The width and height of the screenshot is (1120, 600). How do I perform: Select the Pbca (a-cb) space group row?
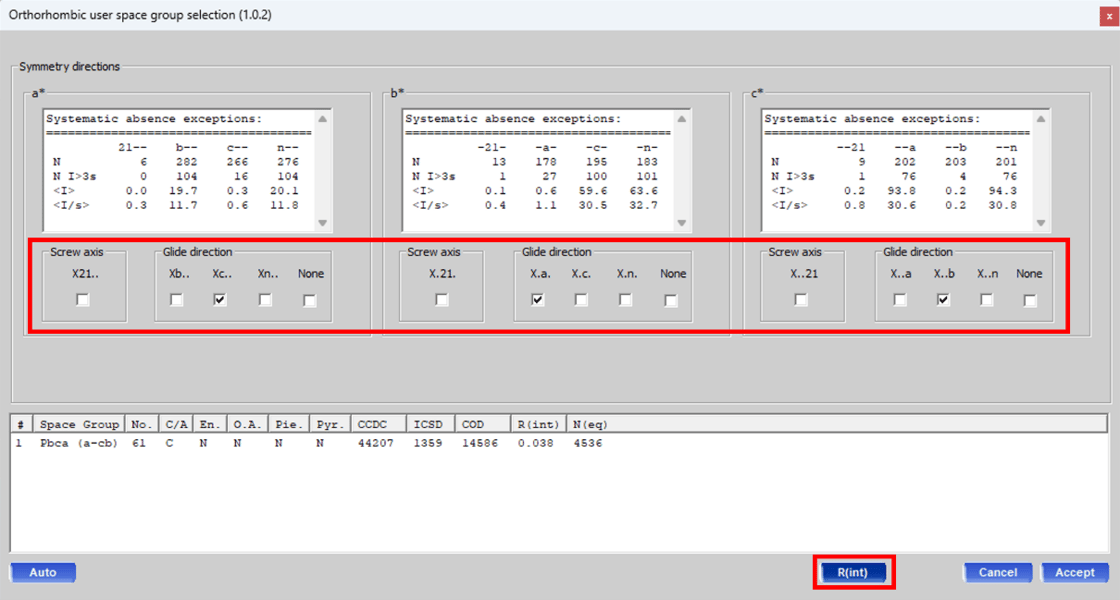[x=80, y=443]
